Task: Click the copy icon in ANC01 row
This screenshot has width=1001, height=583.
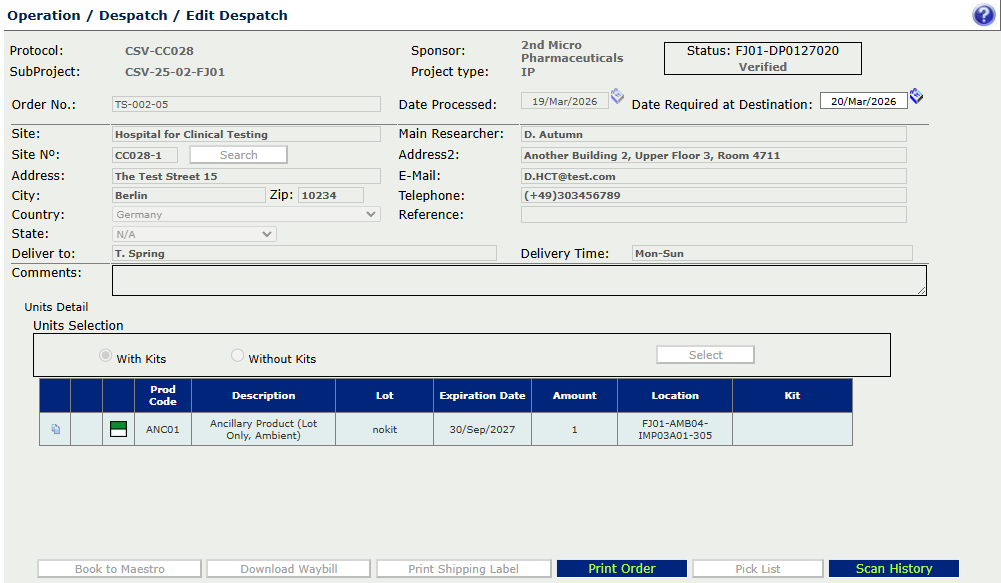Action: pyautogui.click(x=55, y=429)
